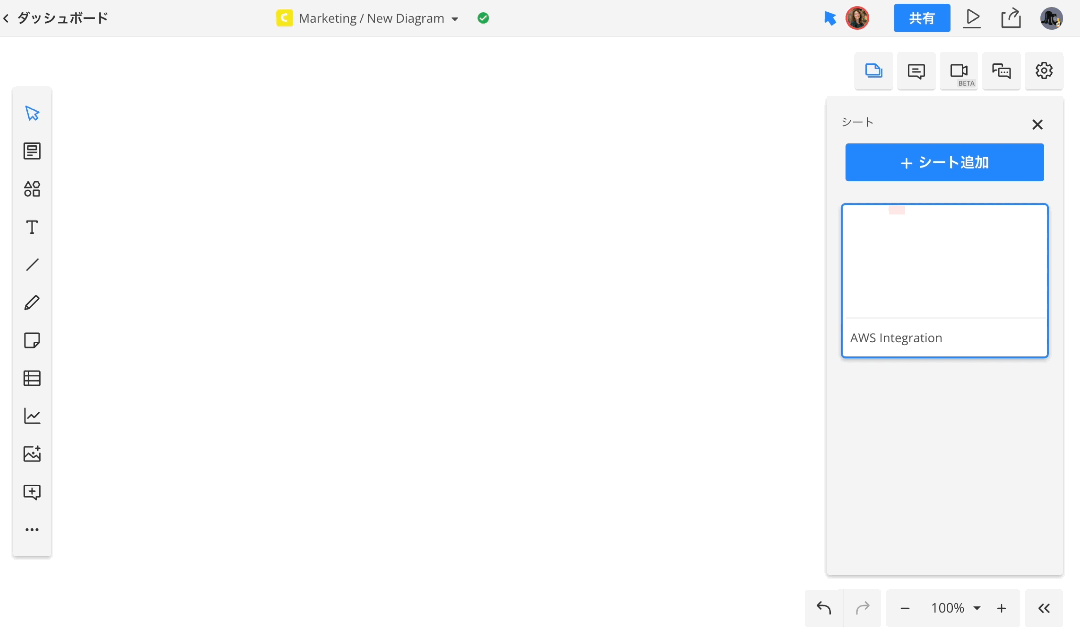This screenshot has height=641, width=1080.
Task: Toggle the comments panel
Action: 916,71
